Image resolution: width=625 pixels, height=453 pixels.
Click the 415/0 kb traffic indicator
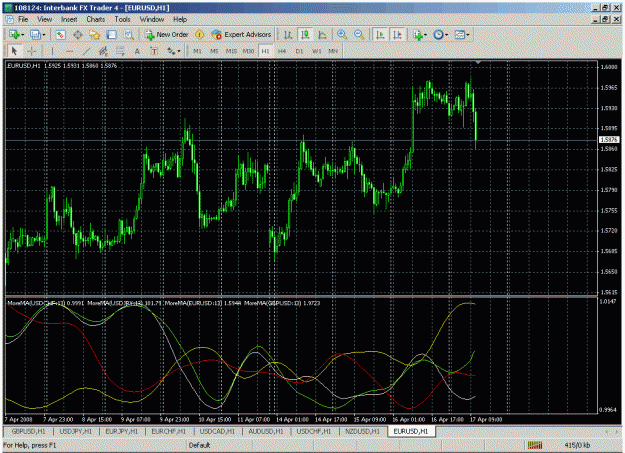click(577, 445)
